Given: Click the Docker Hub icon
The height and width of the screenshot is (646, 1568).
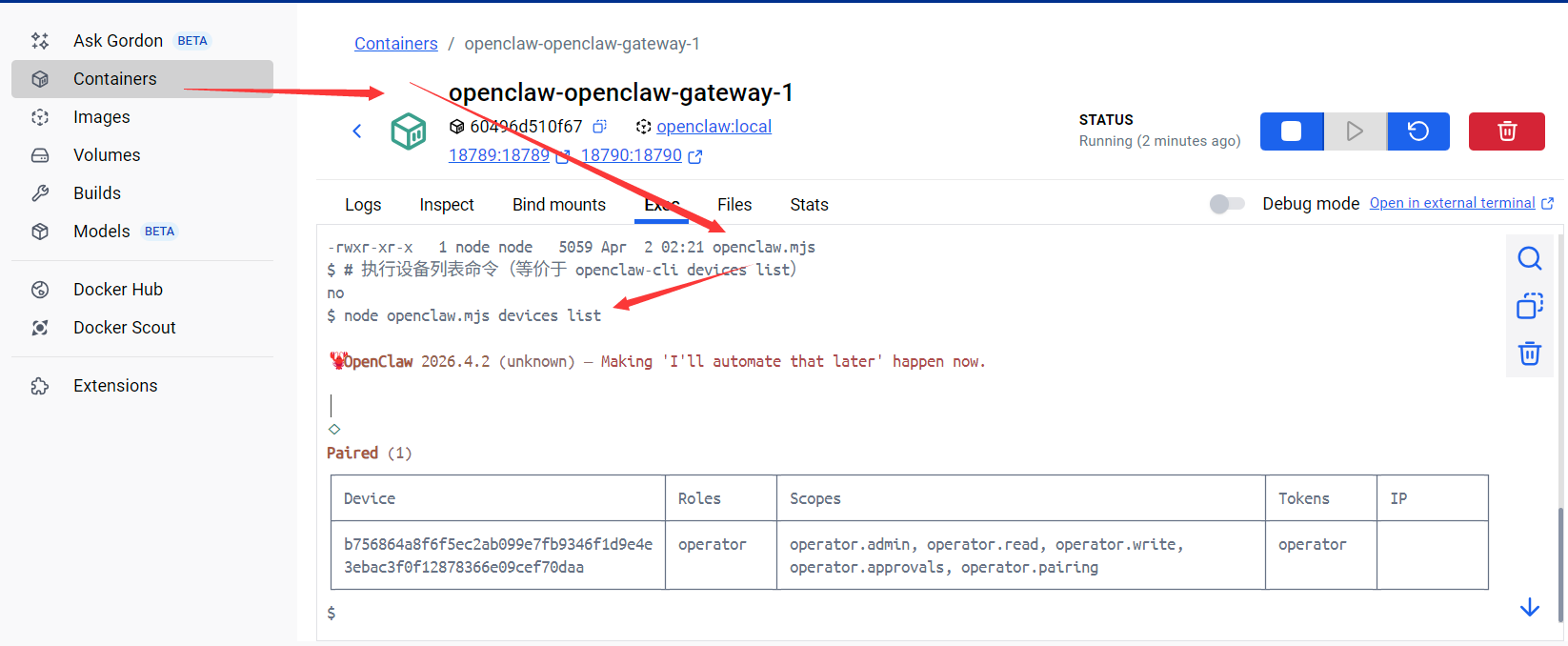Looking at the screenshot, I should pos(40,290).
